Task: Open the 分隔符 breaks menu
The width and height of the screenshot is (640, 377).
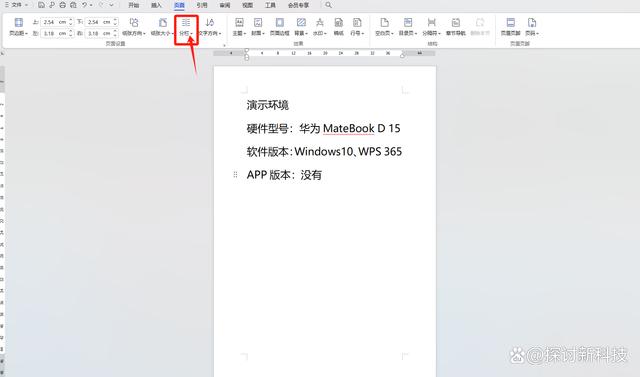Action: tap(431, 27)
